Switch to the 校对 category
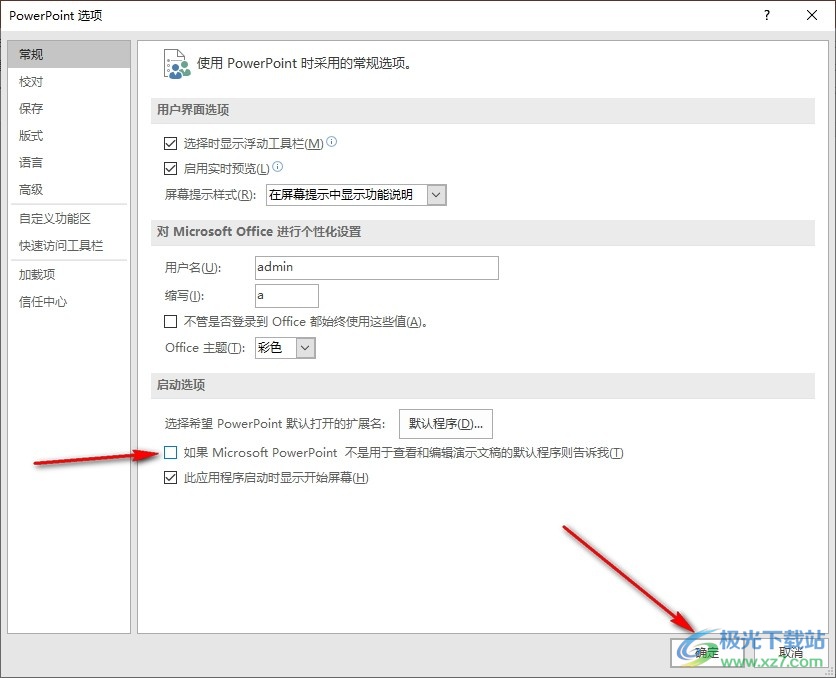The height and width of the screenshot is (678, 836). (31, 82)
